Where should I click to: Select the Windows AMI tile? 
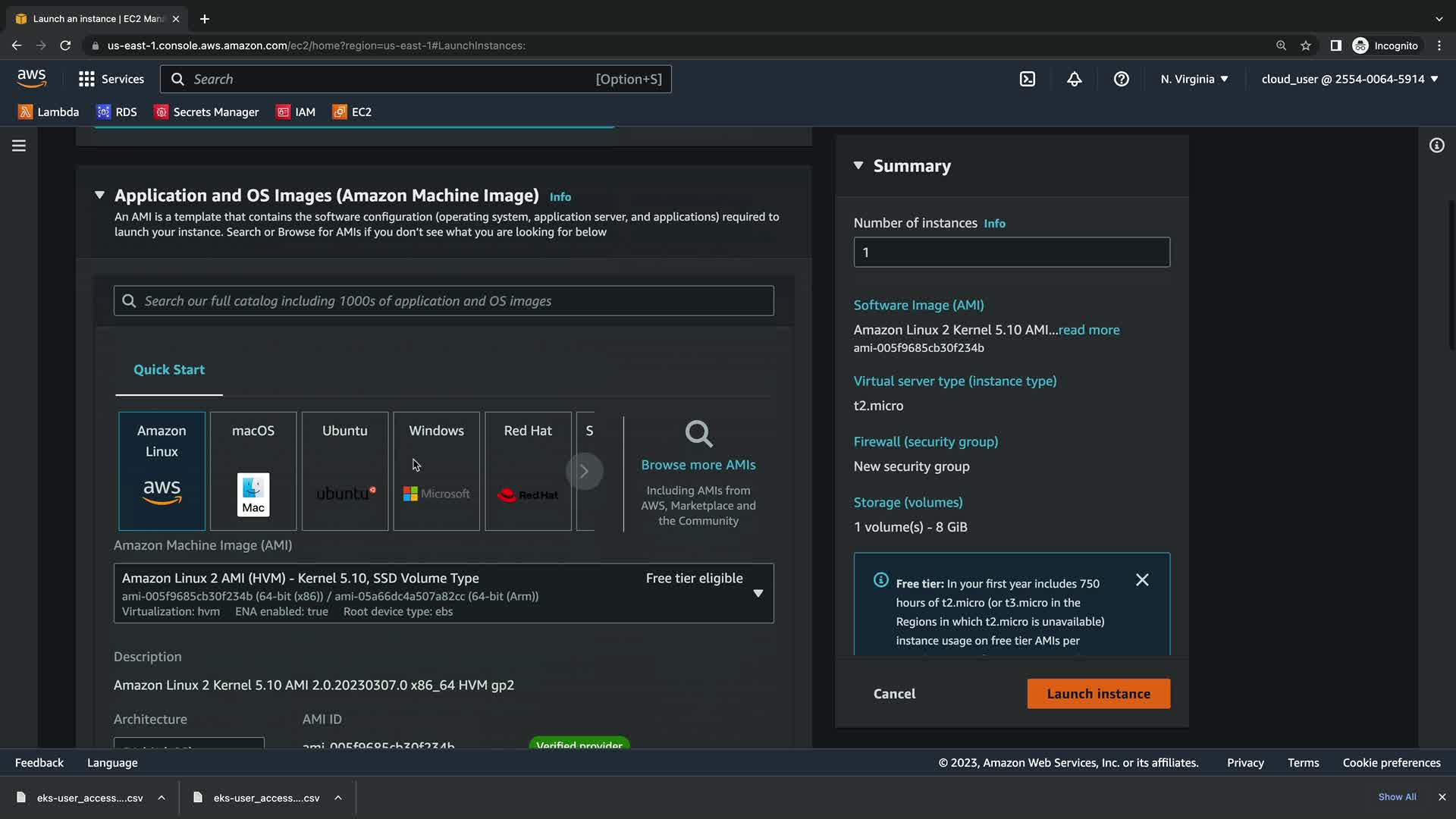click(x=436, y=470)
